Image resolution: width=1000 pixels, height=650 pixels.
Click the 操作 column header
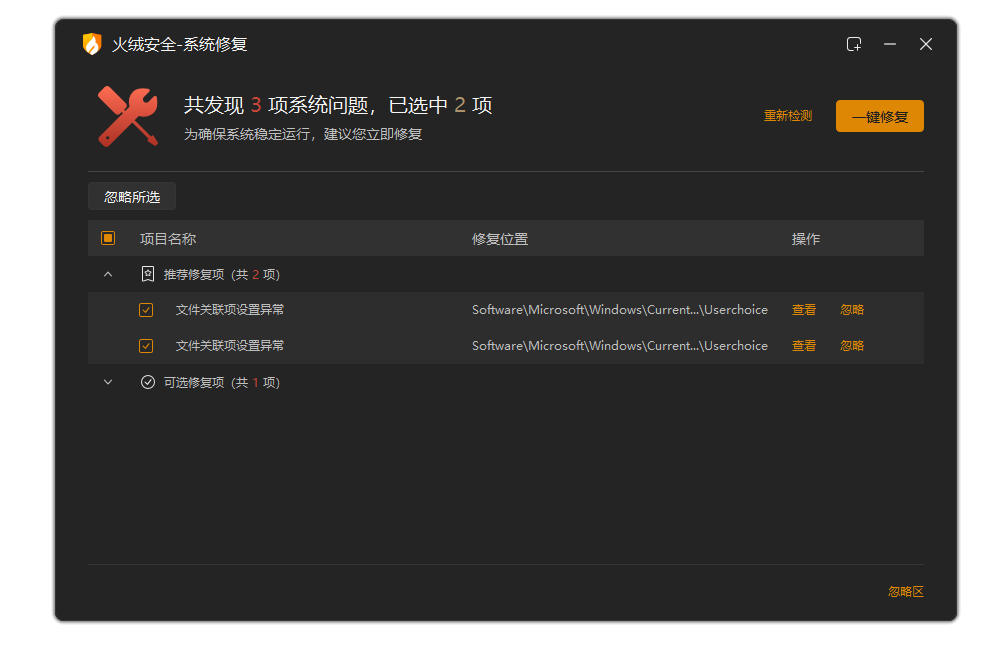[x=805, y=239]
